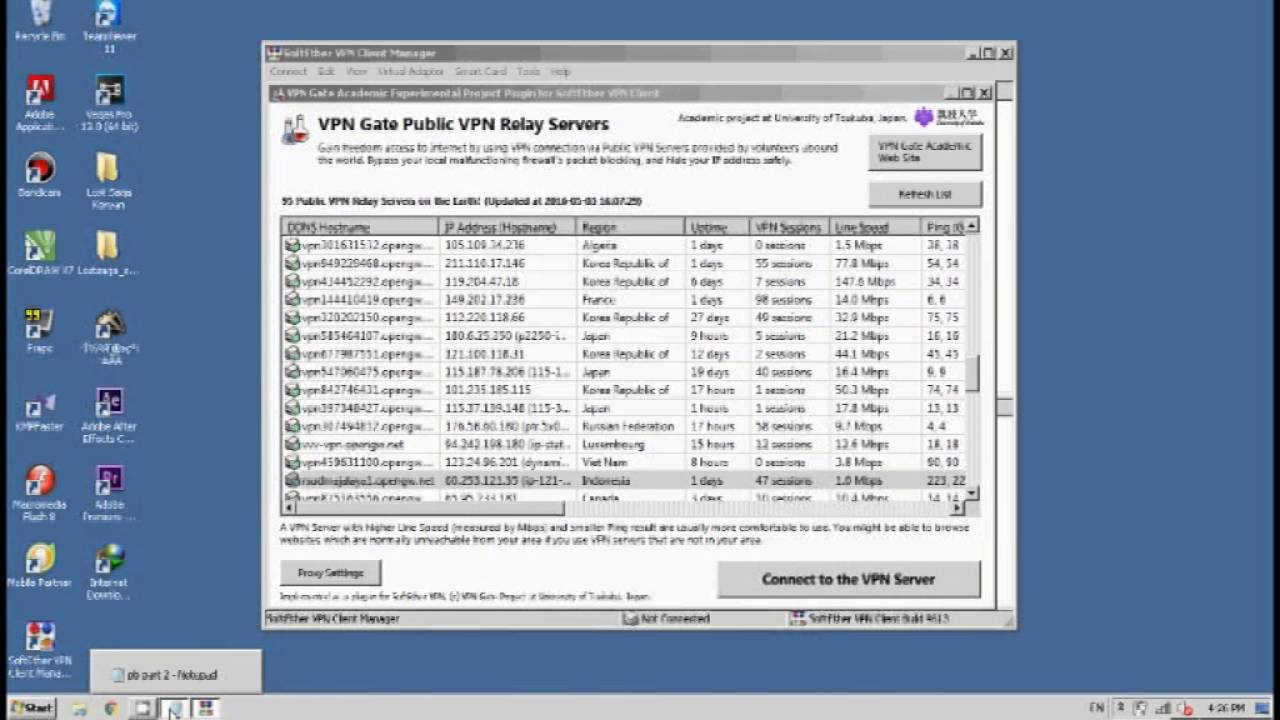This screenshot has width=1280, height=720.
Task: Click the server list scroll-up arrow
Action: coord(972,227)
